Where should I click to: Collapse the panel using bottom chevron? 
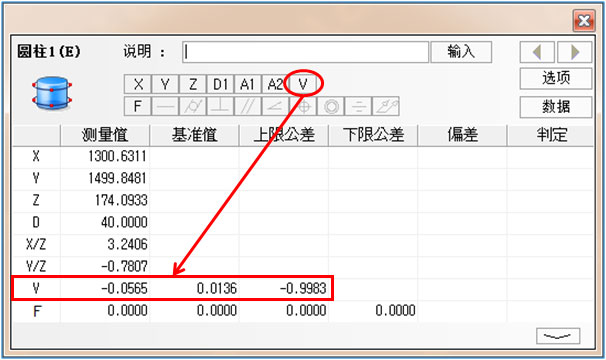(558, 336)
